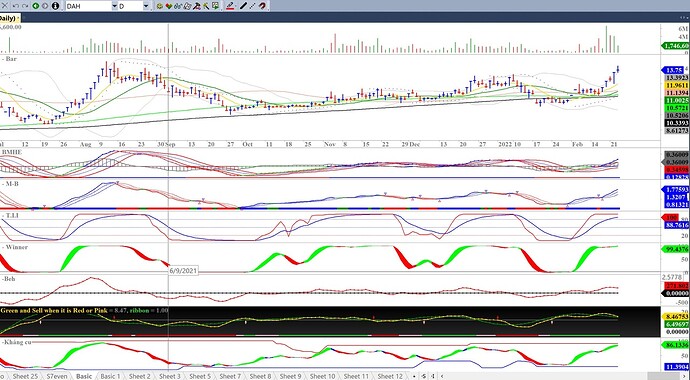690x380 pixels.
Task: Click the teal toolbar icon right of heart
Action: tap(178, 6)
